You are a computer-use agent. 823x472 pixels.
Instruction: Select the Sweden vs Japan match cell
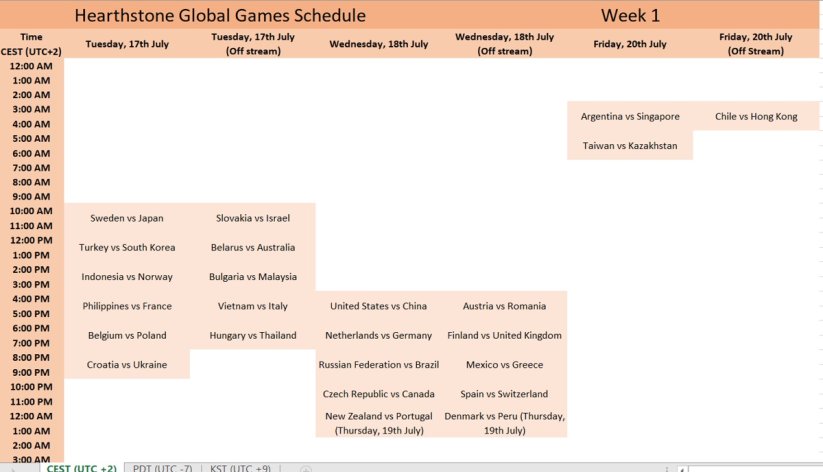click(127, 218)
